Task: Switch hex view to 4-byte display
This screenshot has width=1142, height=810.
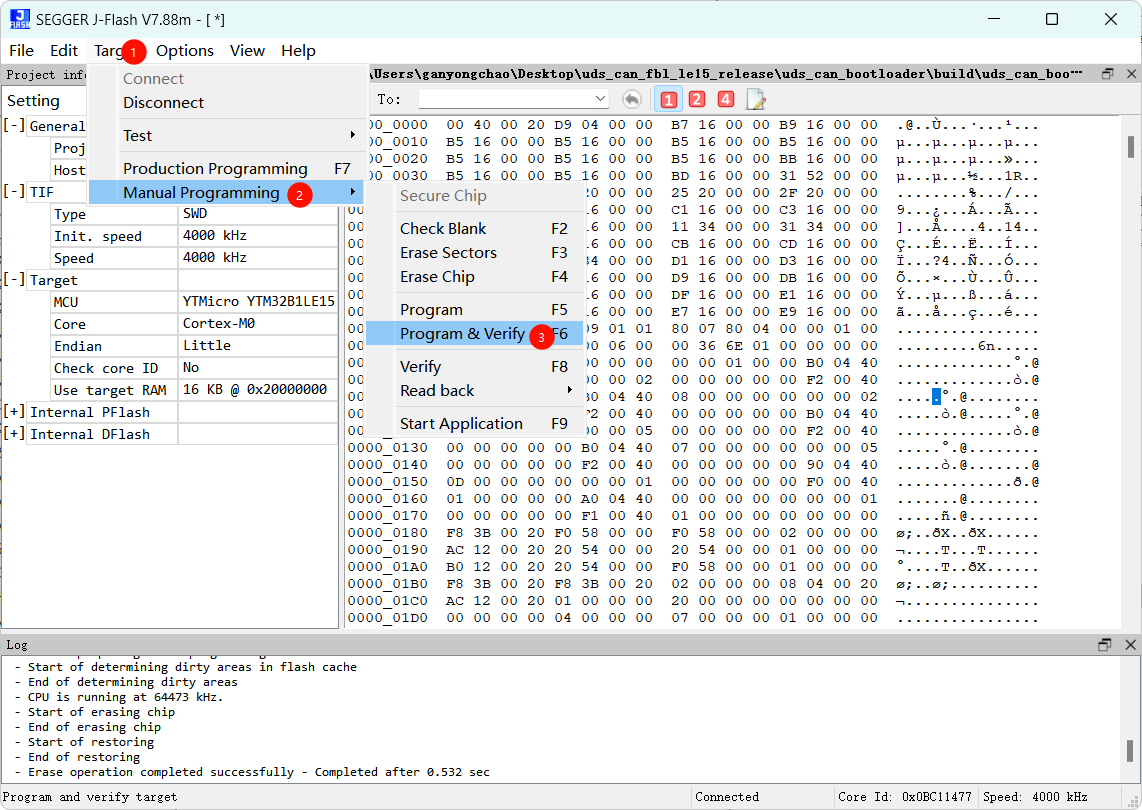Action: (725, 100)
